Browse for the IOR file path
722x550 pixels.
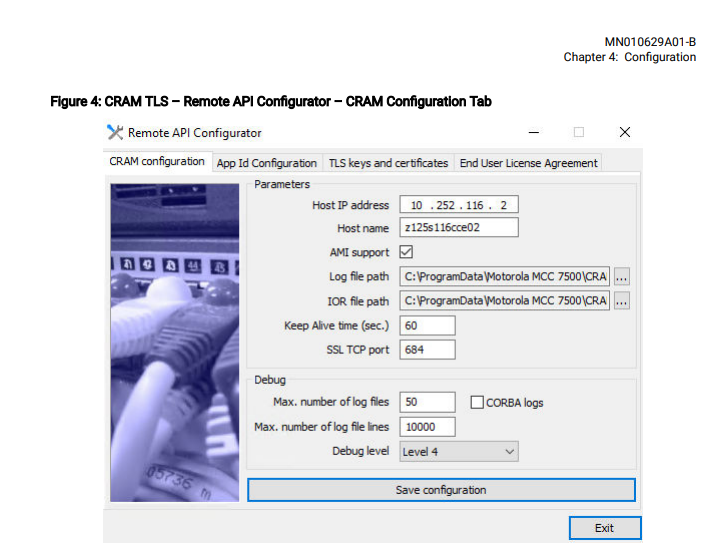[x=622, y=301]
